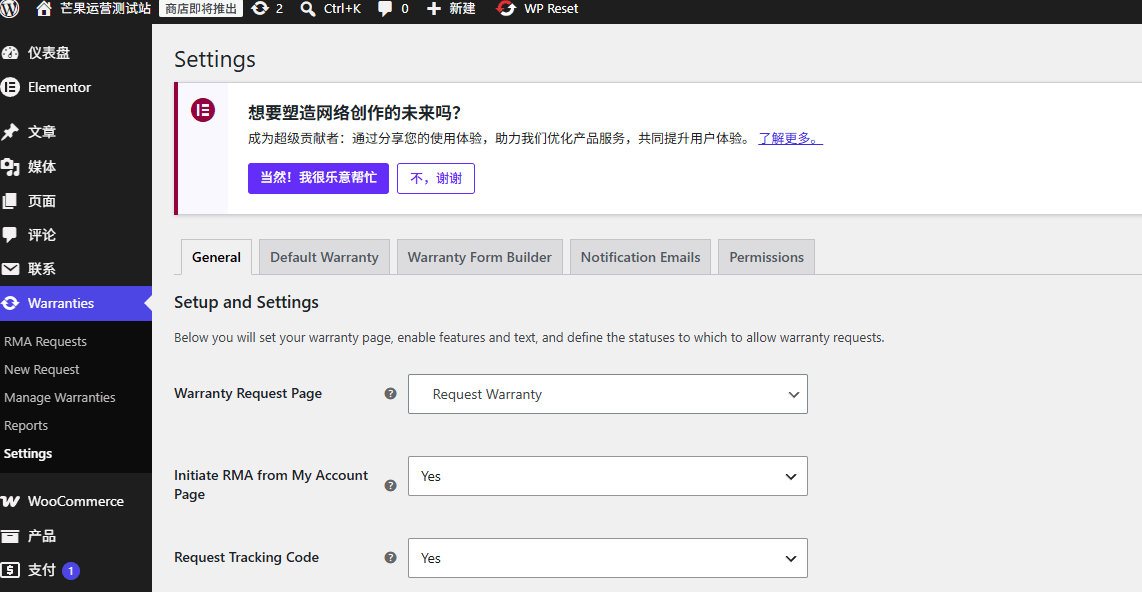Image resolution: width=1142 pixels, height=592 pixels.
Task: Click the Warranties refresh icon in sidebar
Action: pyautogui.click(x=10, y=303)
